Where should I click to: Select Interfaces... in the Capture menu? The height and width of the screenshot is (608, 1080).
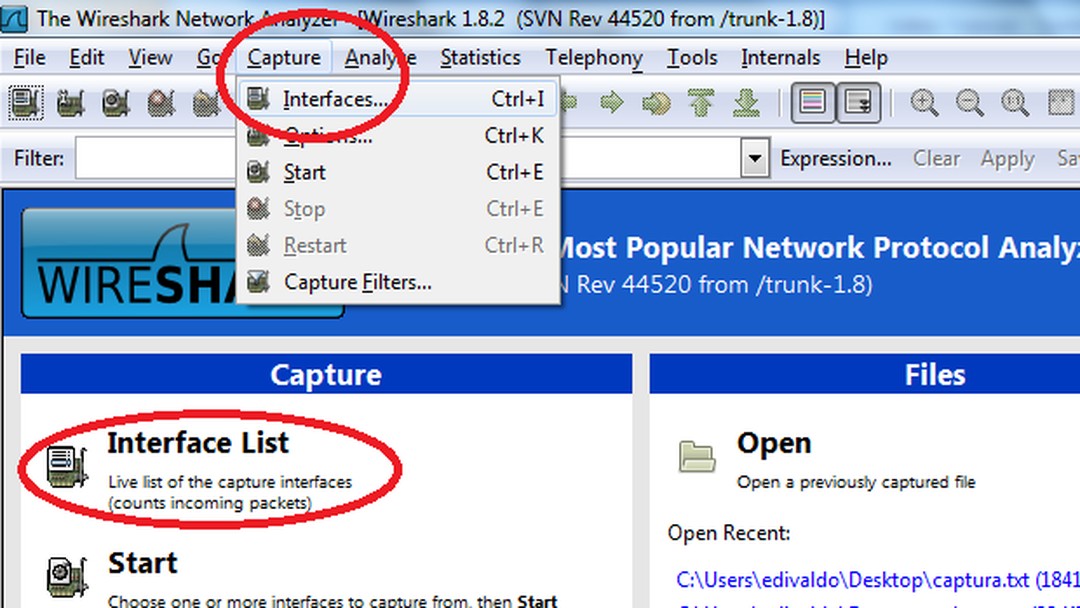pos(335,99)
